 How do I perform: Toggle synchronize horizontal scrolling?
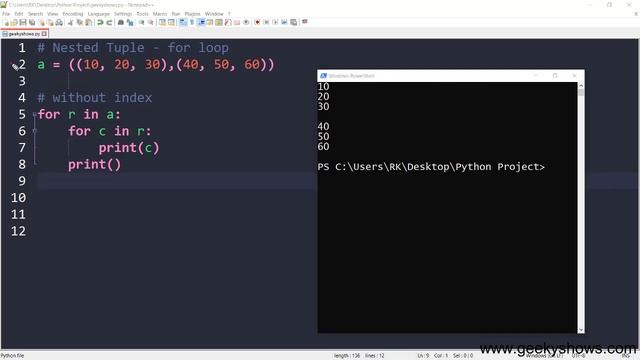(x=171, y=22)
